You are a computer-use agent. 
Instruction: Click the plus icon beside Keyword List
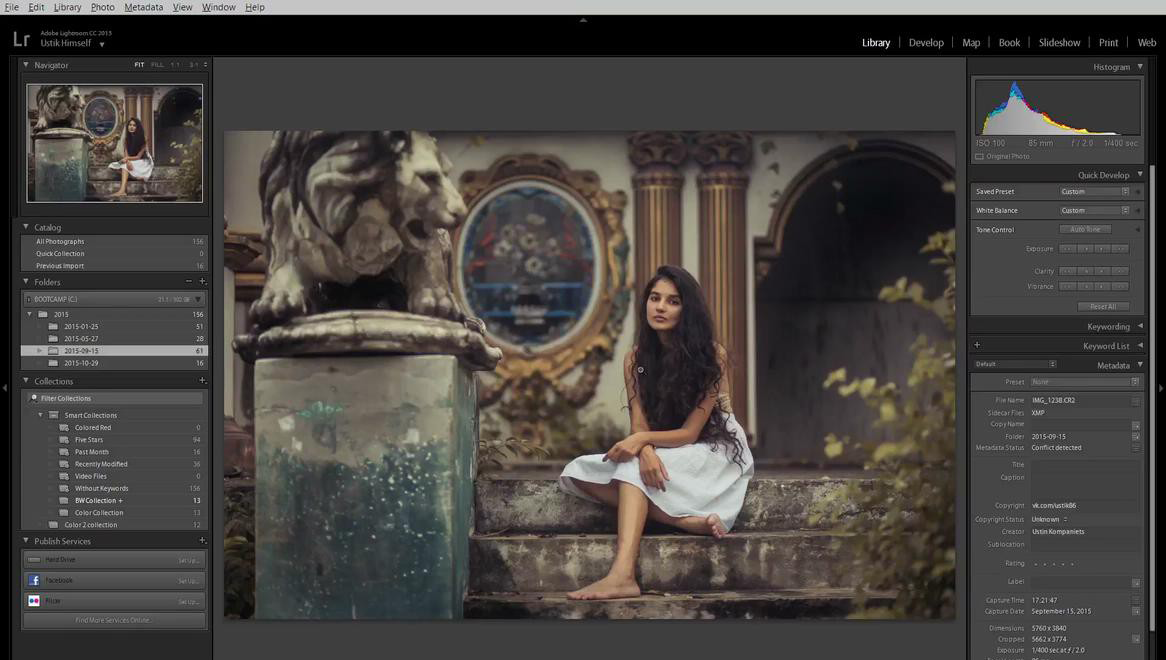click(x=977, y=345)
